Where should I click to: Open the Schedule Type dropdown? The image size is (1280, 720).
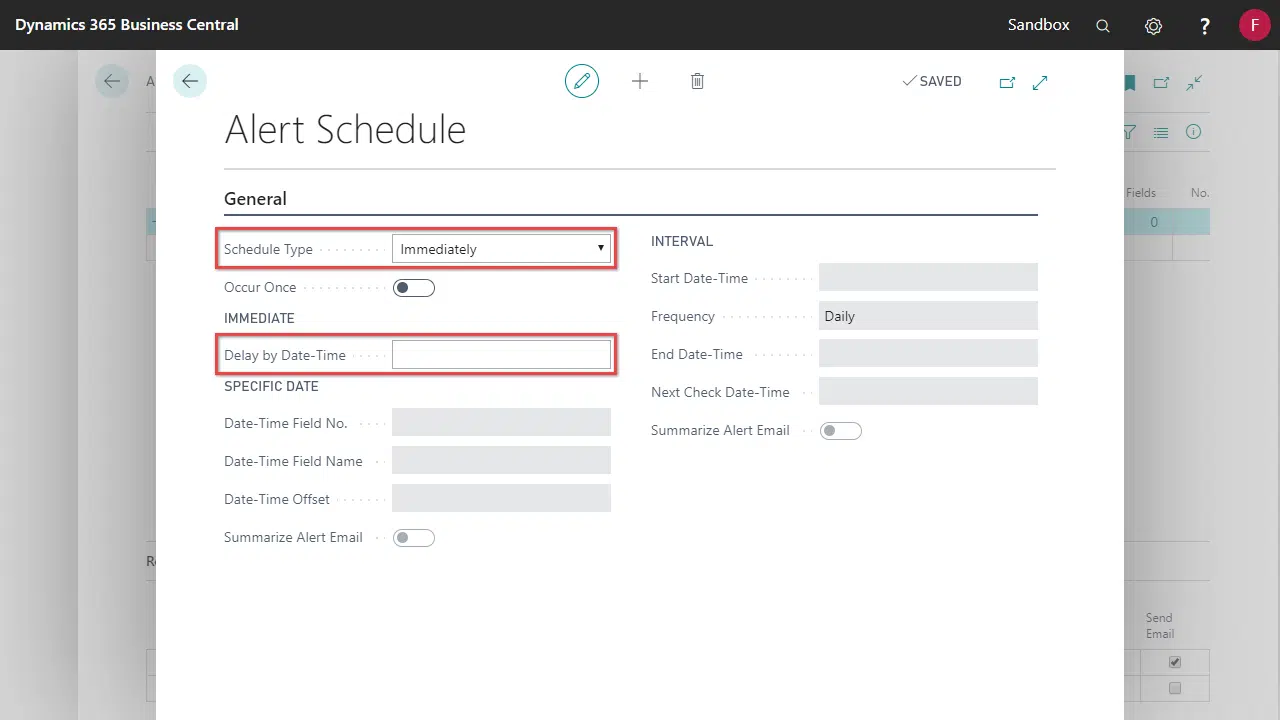[x=501, y=249]
